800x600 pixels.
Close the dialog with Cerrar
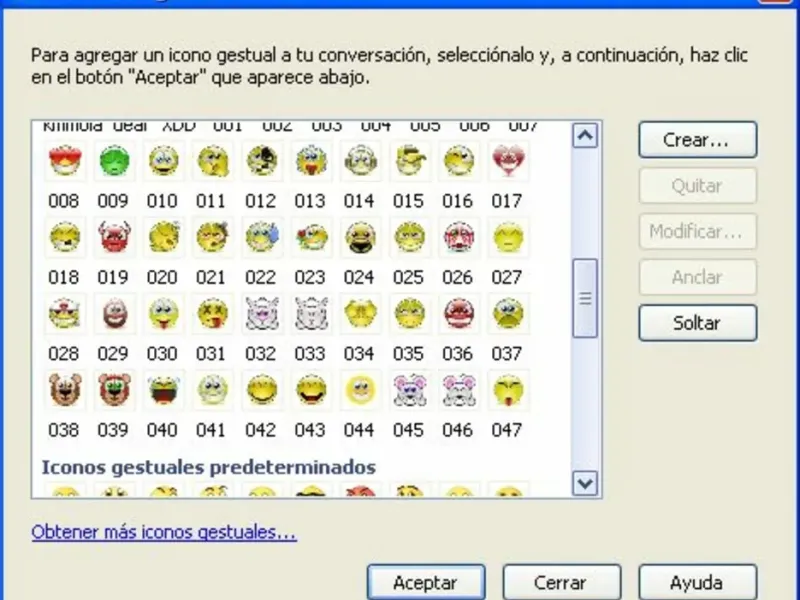point(562,582)
